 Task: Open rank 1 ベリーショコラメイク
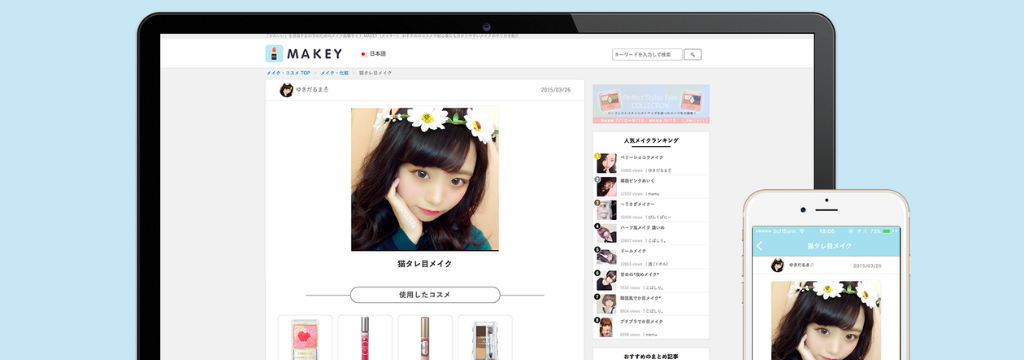pyautogui.click(x=642, y=157)
